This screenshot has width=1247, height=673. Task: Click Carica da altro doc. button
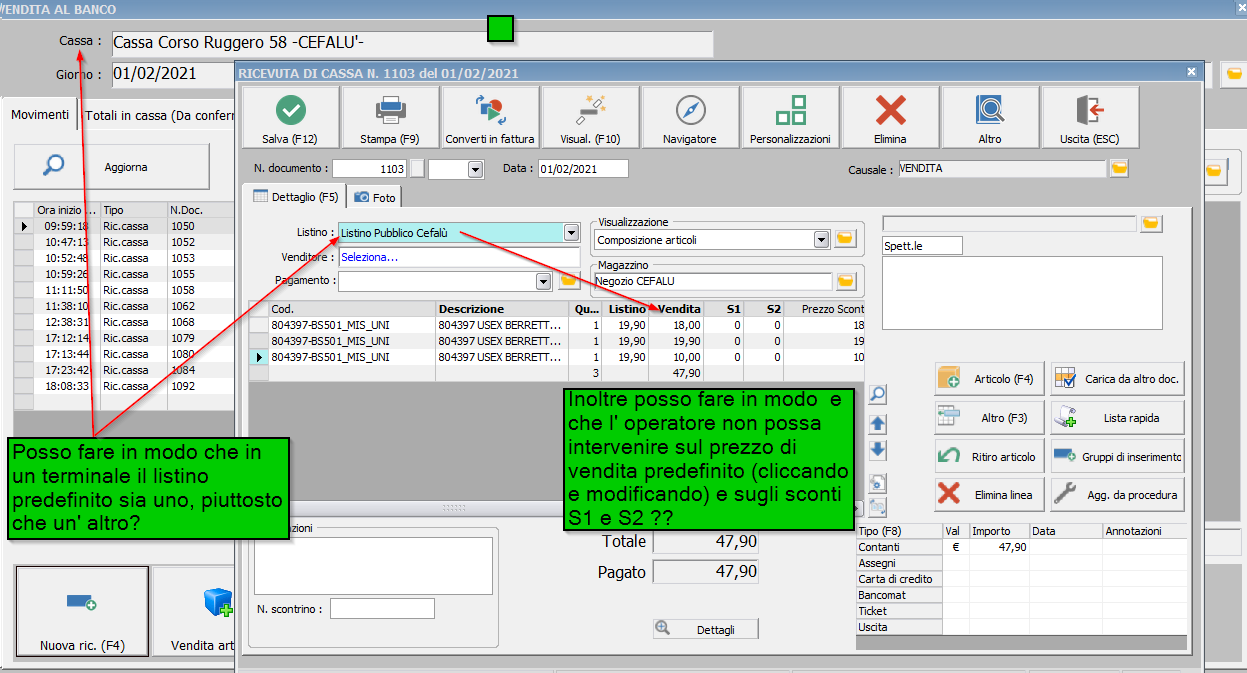point(1118,379)
